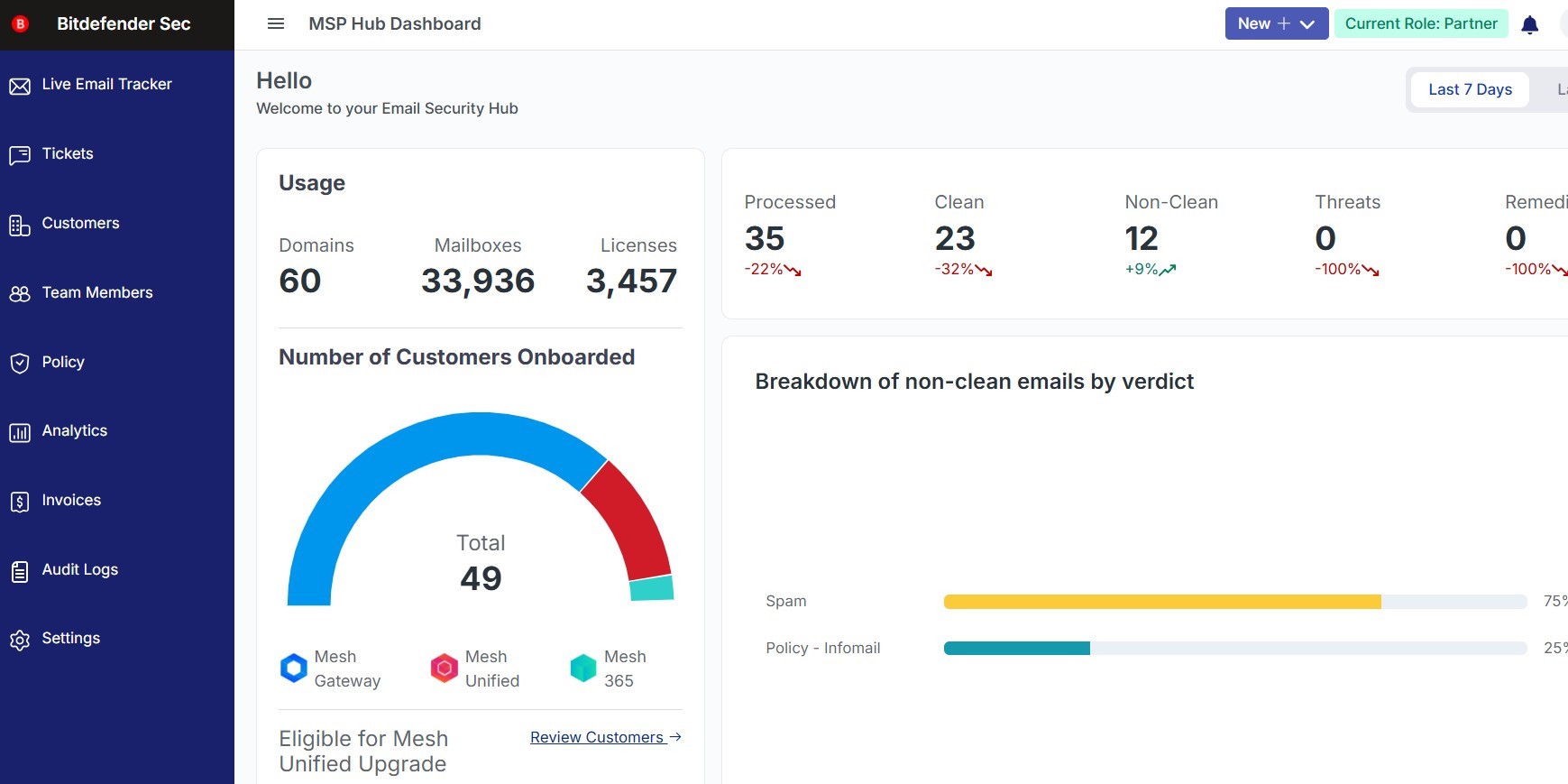This screenshot has height=784, width=1568.
Task: Toggle the Mesh 365 legend item
Action: click(609, 669)
